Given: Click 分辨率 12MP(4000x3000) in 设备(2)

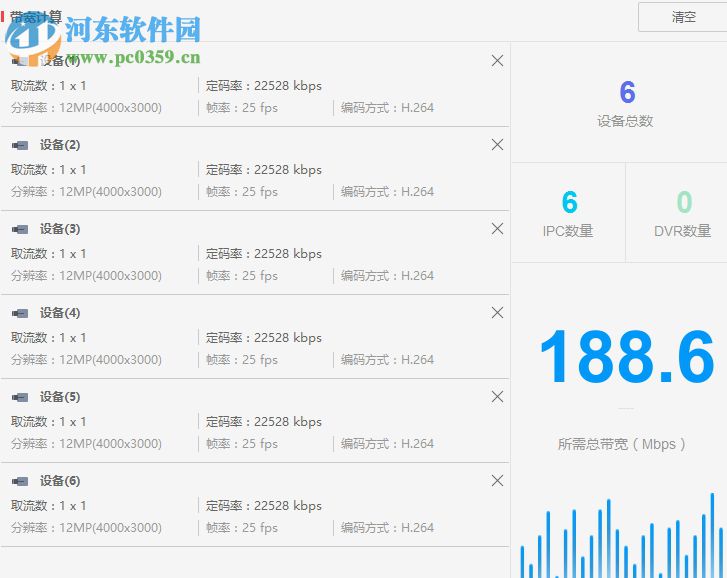Looking at the screenshot, I should [x=86, y=192].
